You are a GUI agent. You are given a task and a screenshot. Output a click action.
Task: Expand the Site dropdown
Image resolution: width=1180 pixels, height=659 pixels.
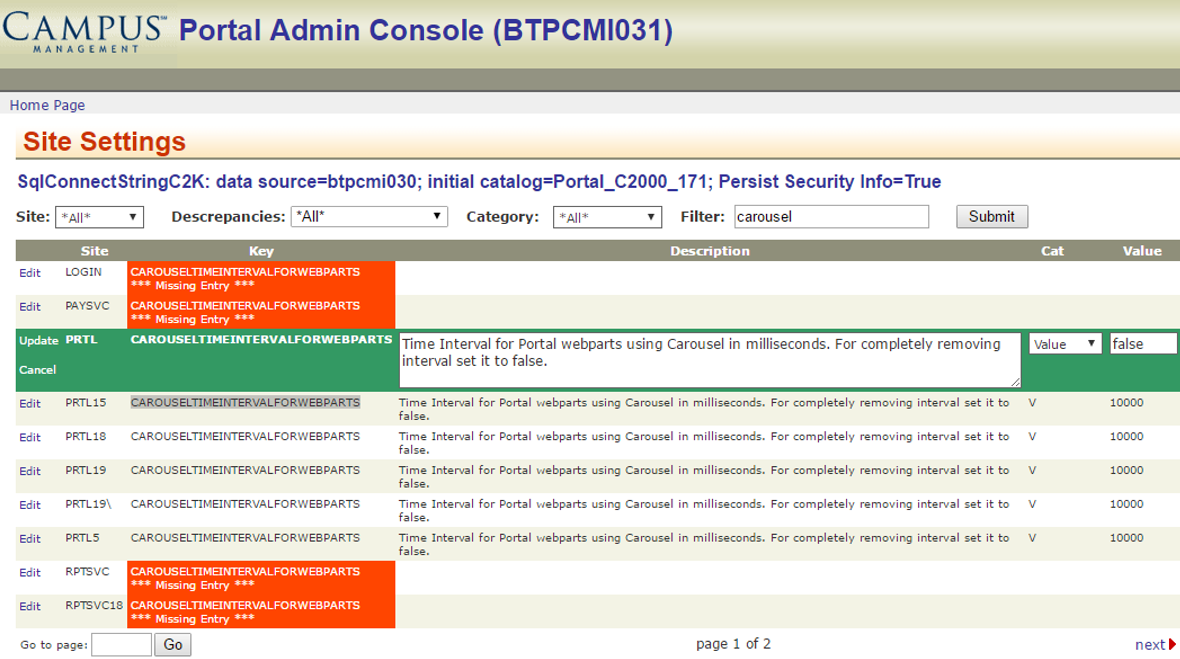coord(99,217)
